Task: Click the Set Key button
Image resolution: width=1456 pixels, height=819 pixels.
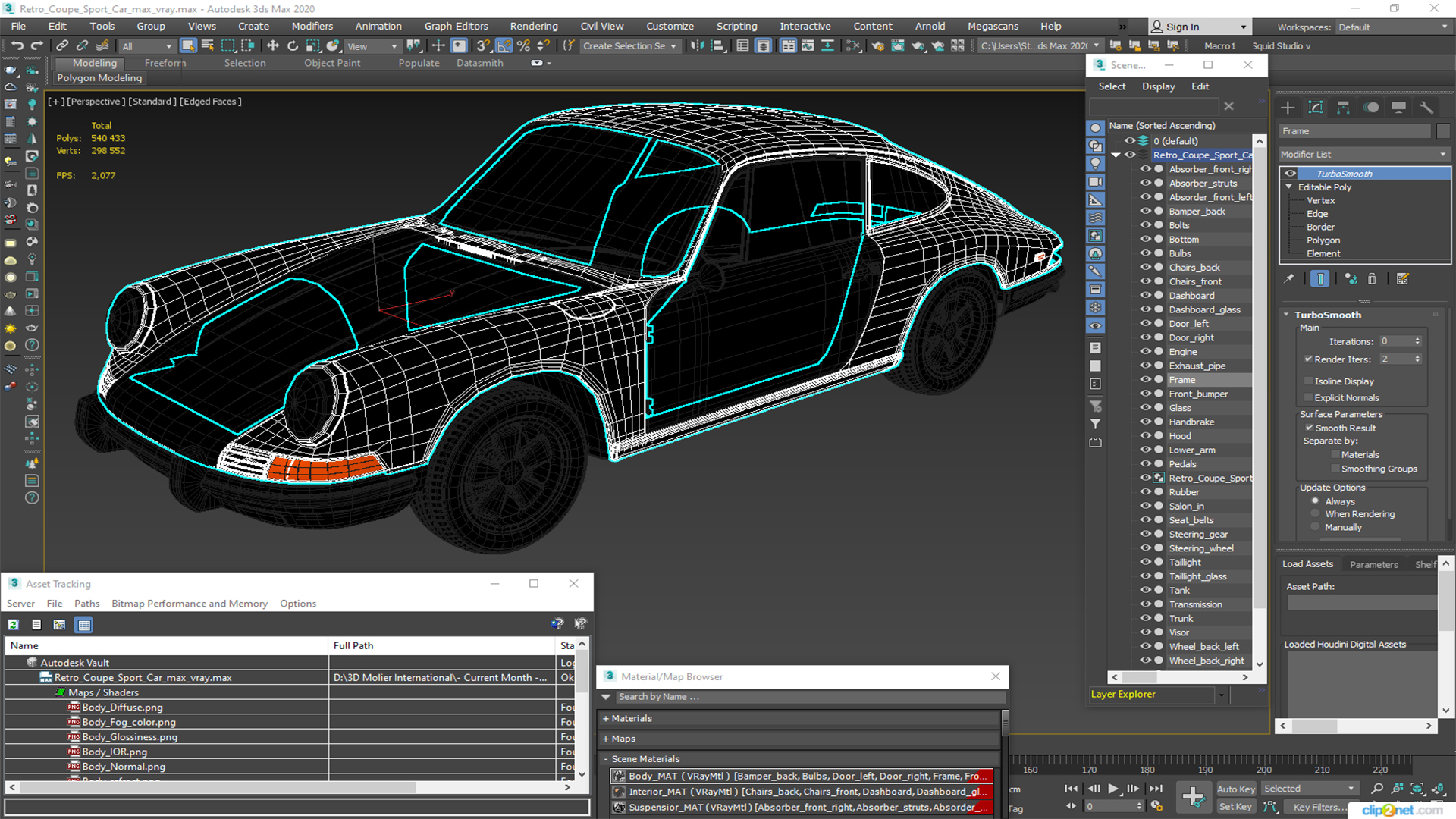Action: 1236,807
